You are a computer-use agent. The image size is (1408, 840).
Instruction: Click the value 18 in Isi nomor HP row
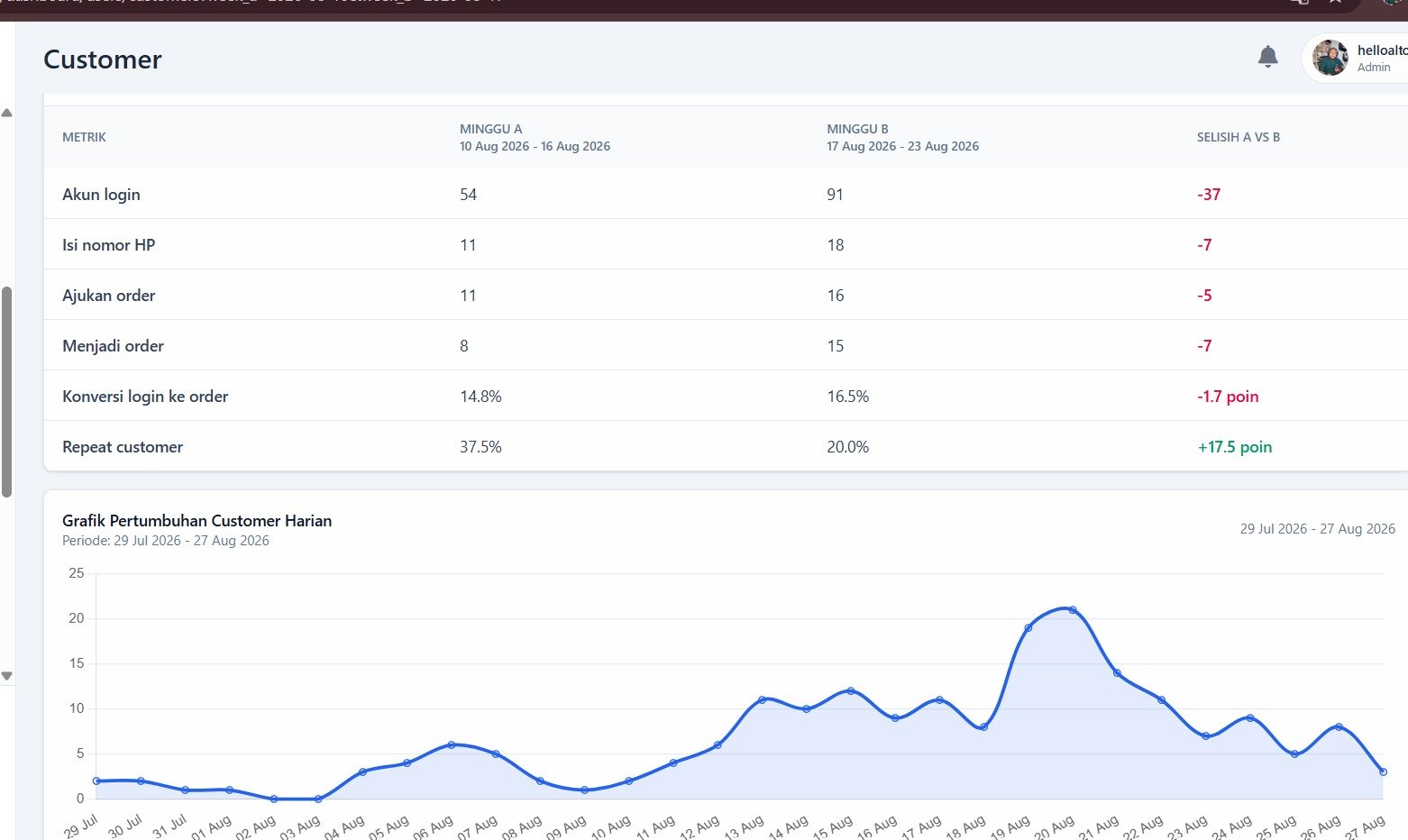(835, 245)
